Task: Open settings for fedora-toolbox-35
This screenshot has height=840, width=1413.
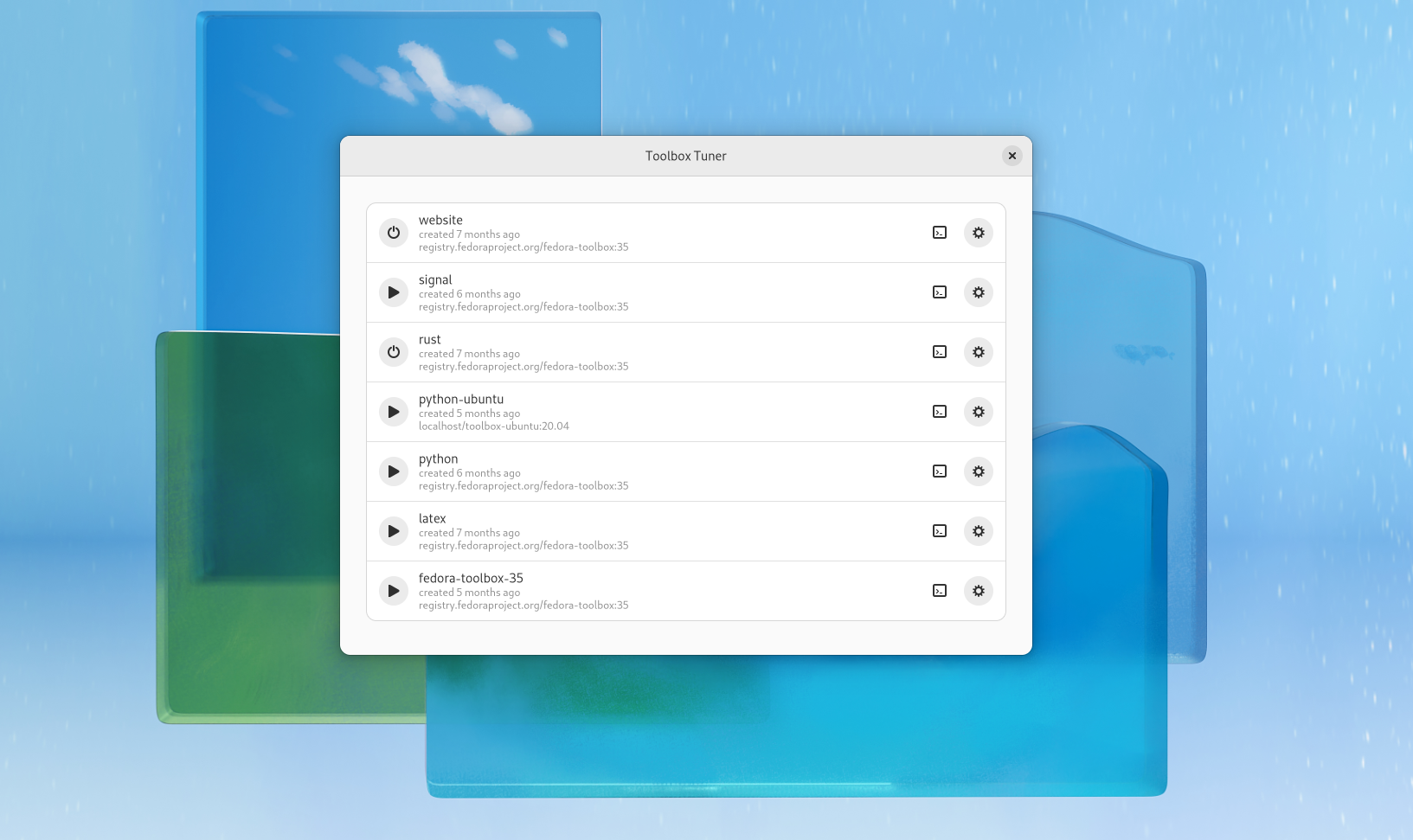Action: coord(979,591)
